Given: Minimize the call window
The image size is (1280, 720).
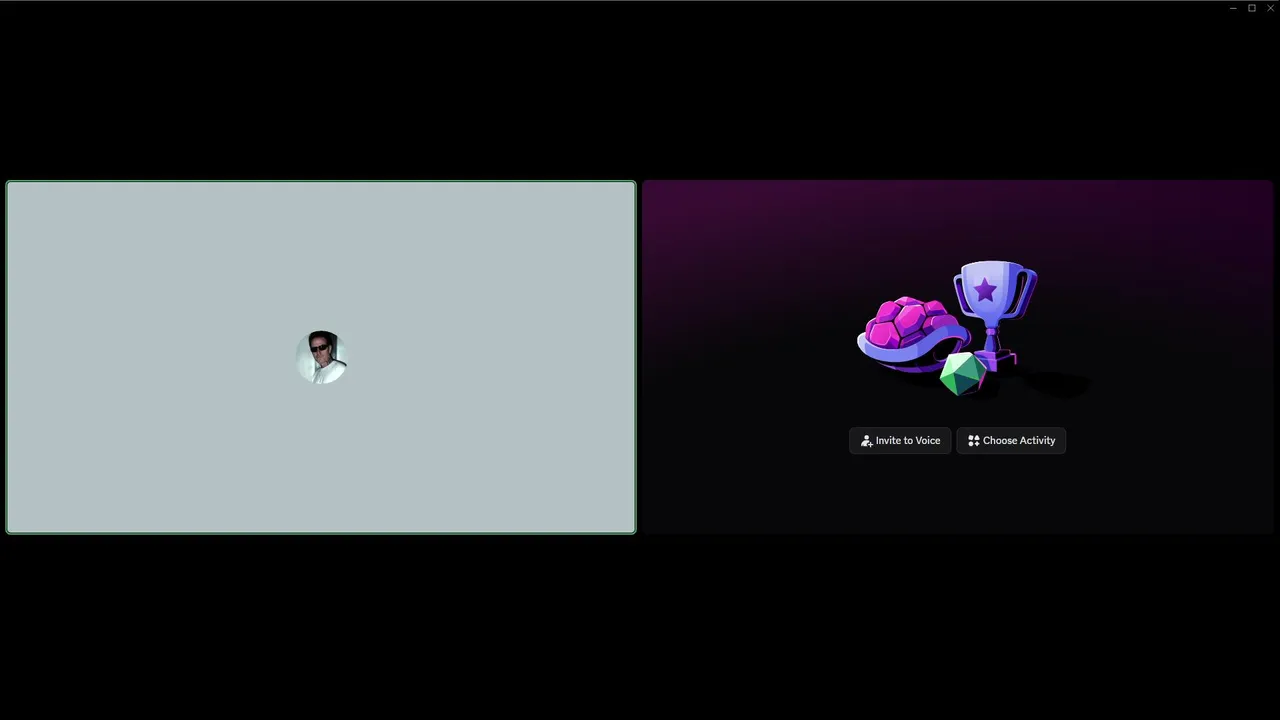Looking at the screenshot, I should pos(1233,8).
